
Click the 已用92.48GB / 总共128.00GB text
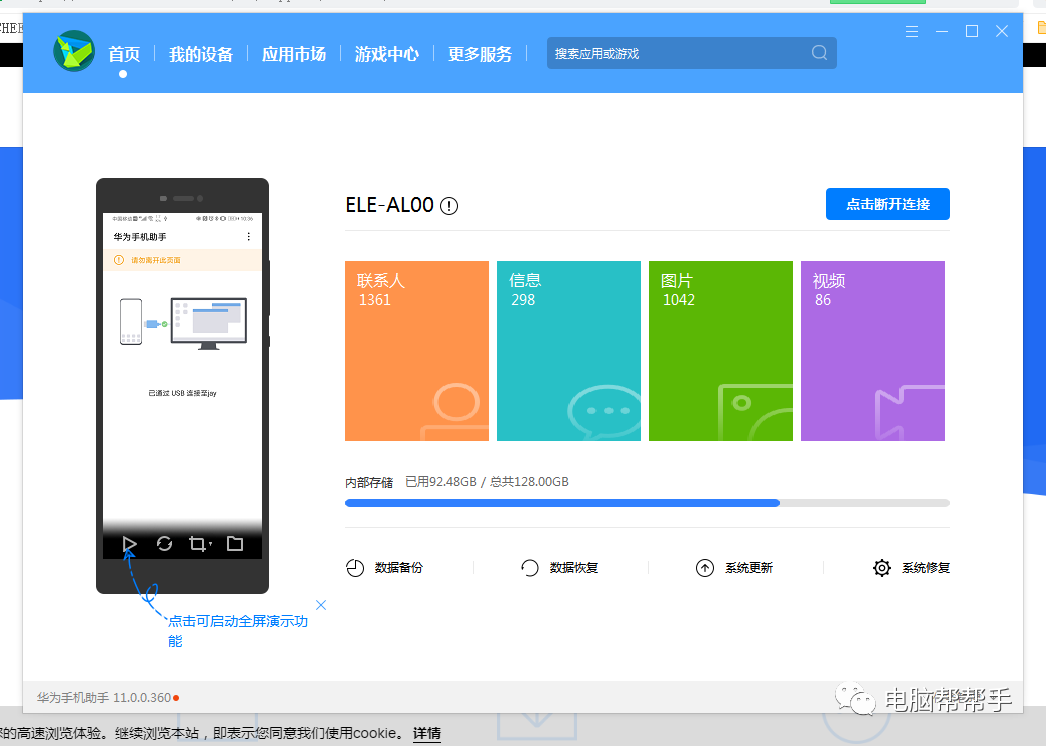click(487, 482)
